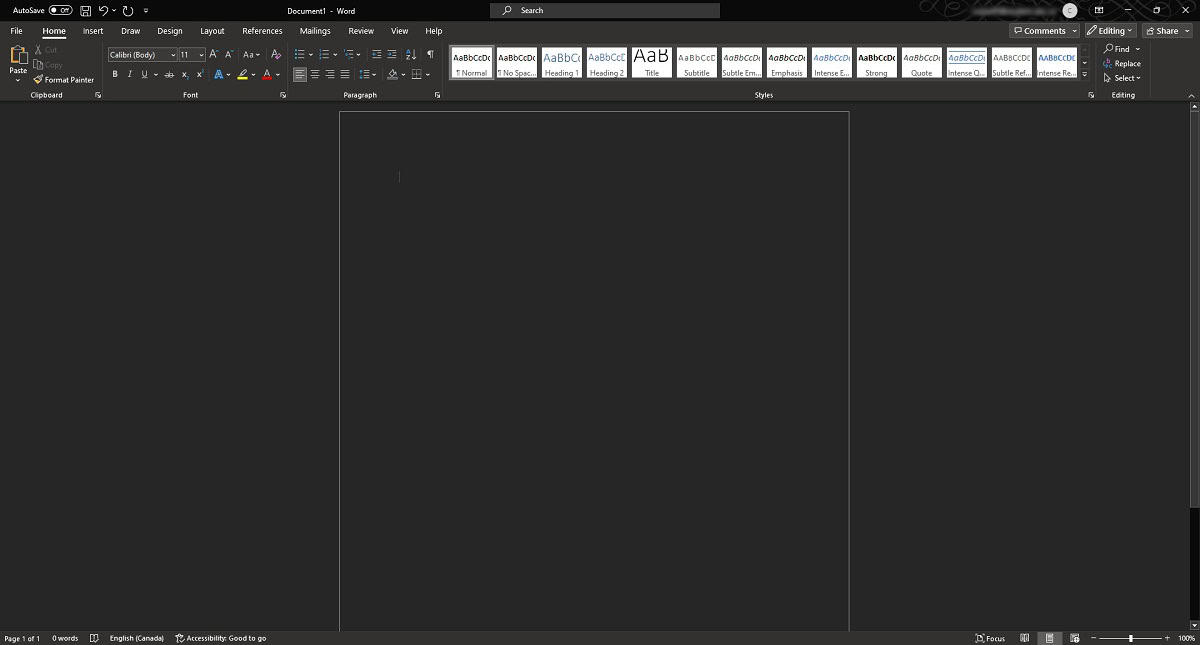Switch to Read Mode view in status bar

pos(1025,638)
